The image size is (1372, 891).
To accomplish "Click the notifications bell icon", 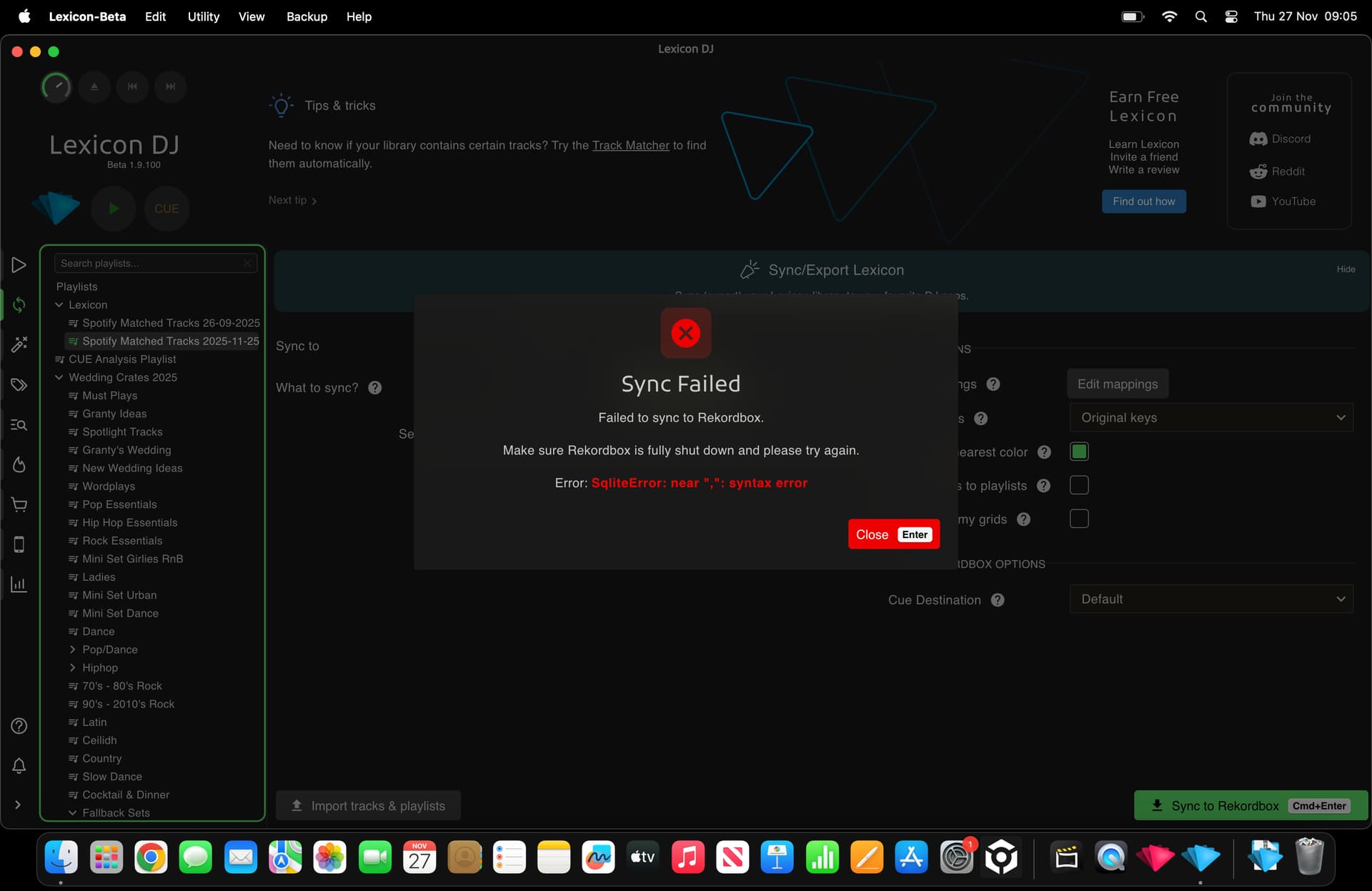I will [19, 766].
